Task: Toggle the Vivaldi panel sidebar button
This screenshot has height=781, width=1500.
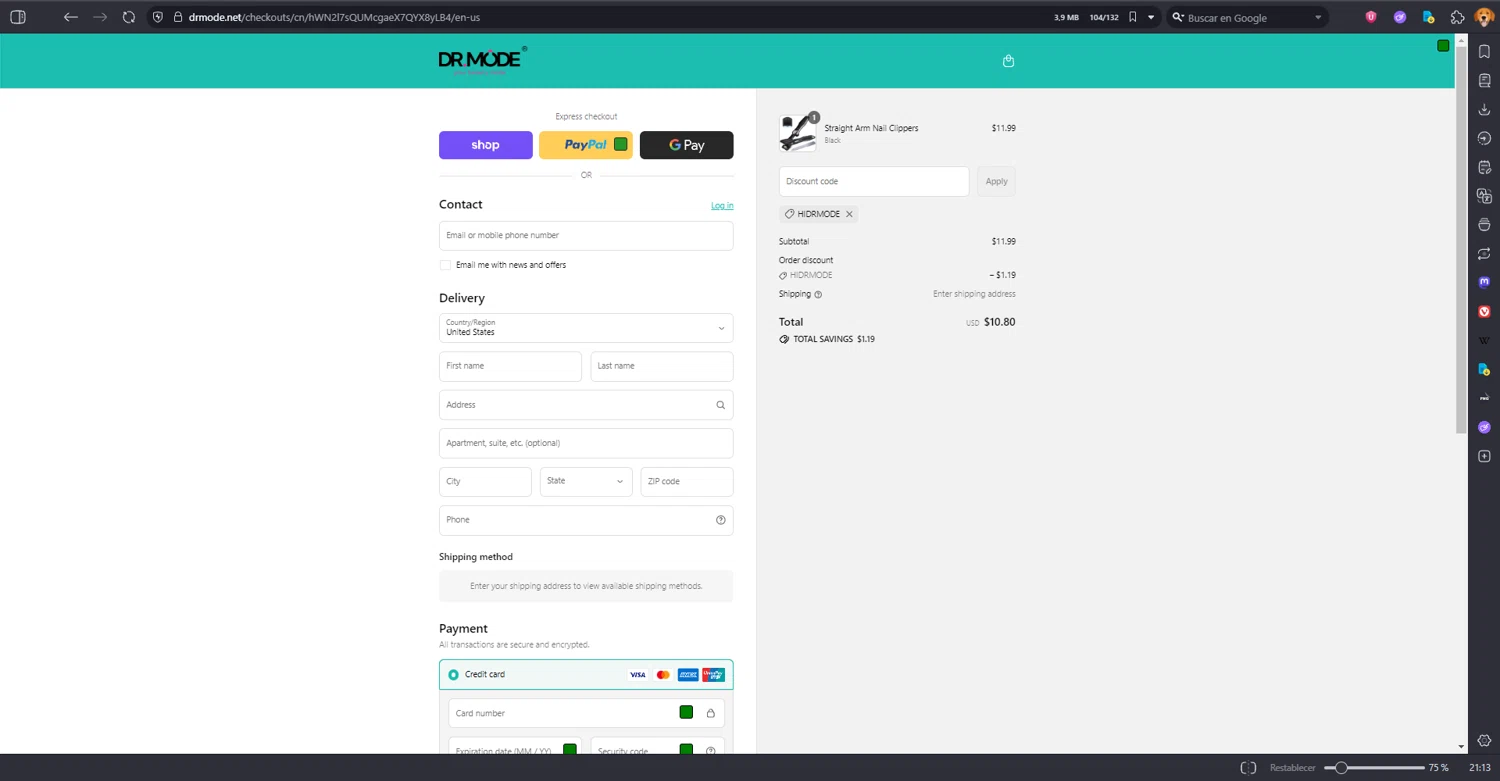Action: pyautogui.click(x=17, y=17)
